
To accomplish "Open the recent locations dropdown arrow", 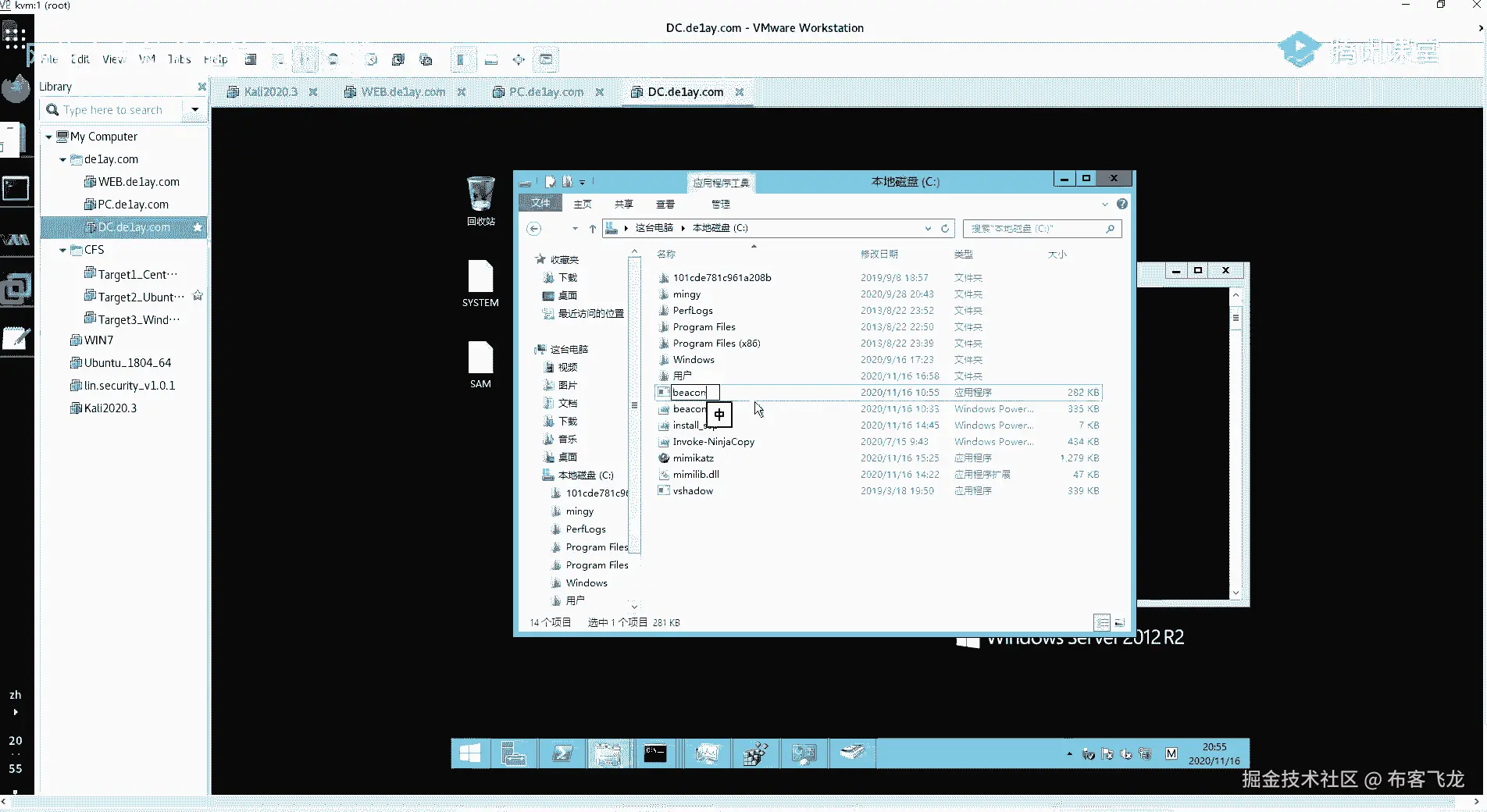I will (x=575, y=229).
